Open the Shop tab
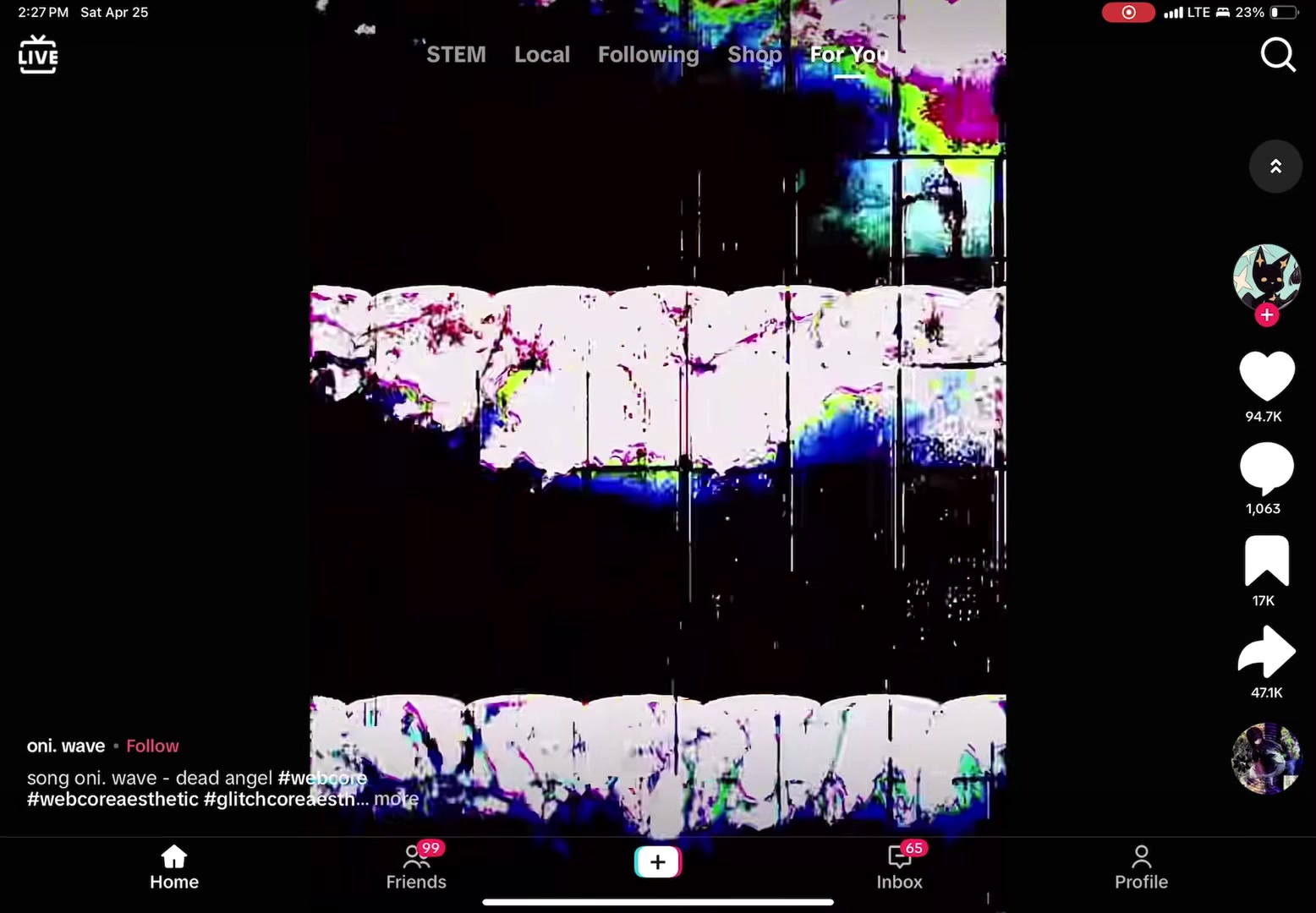 coord(754,55)
